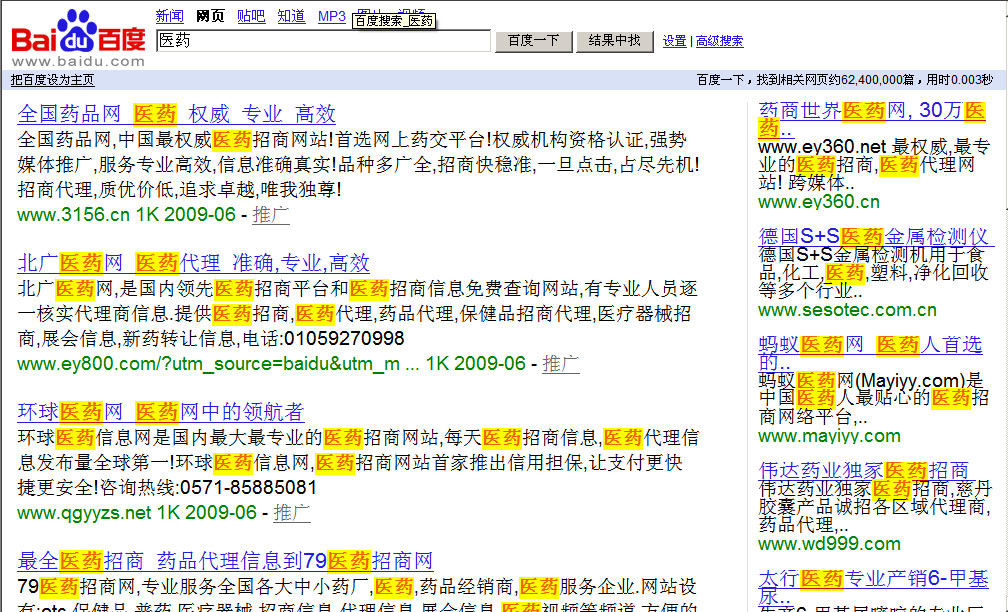Screen dimensions: 1008x612
Task: Go to the 知道 tab
Action: [291, 17]
